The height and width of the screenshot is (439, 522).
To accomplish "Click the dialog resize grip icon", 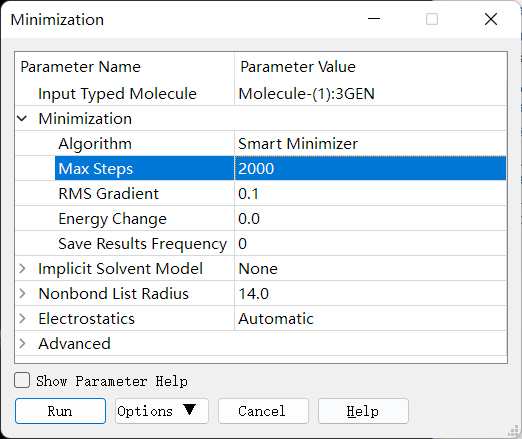I will (513, 431).
